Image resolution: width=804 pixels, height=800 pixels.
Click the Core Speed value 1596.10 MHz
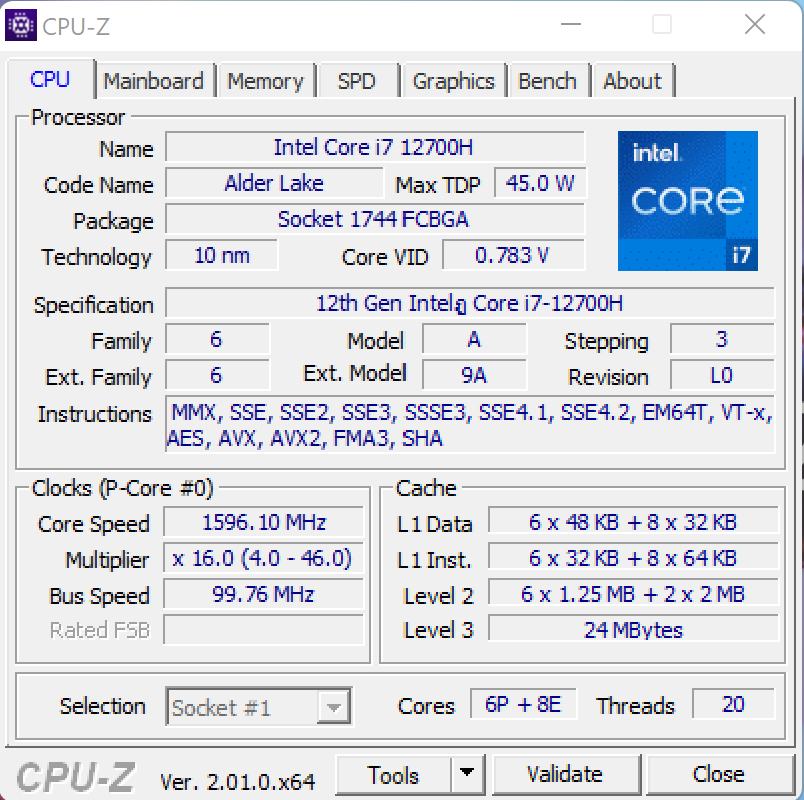point(264,522)
